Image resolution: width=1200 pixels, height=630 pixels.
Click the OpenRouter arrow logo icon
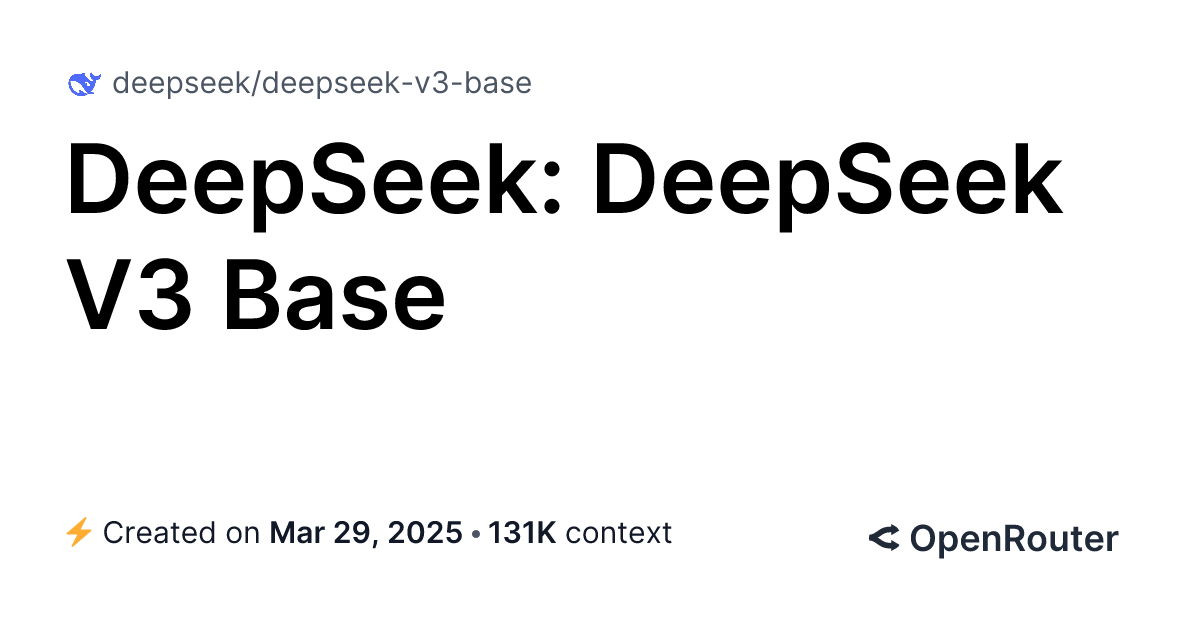[x=884, y=539]
